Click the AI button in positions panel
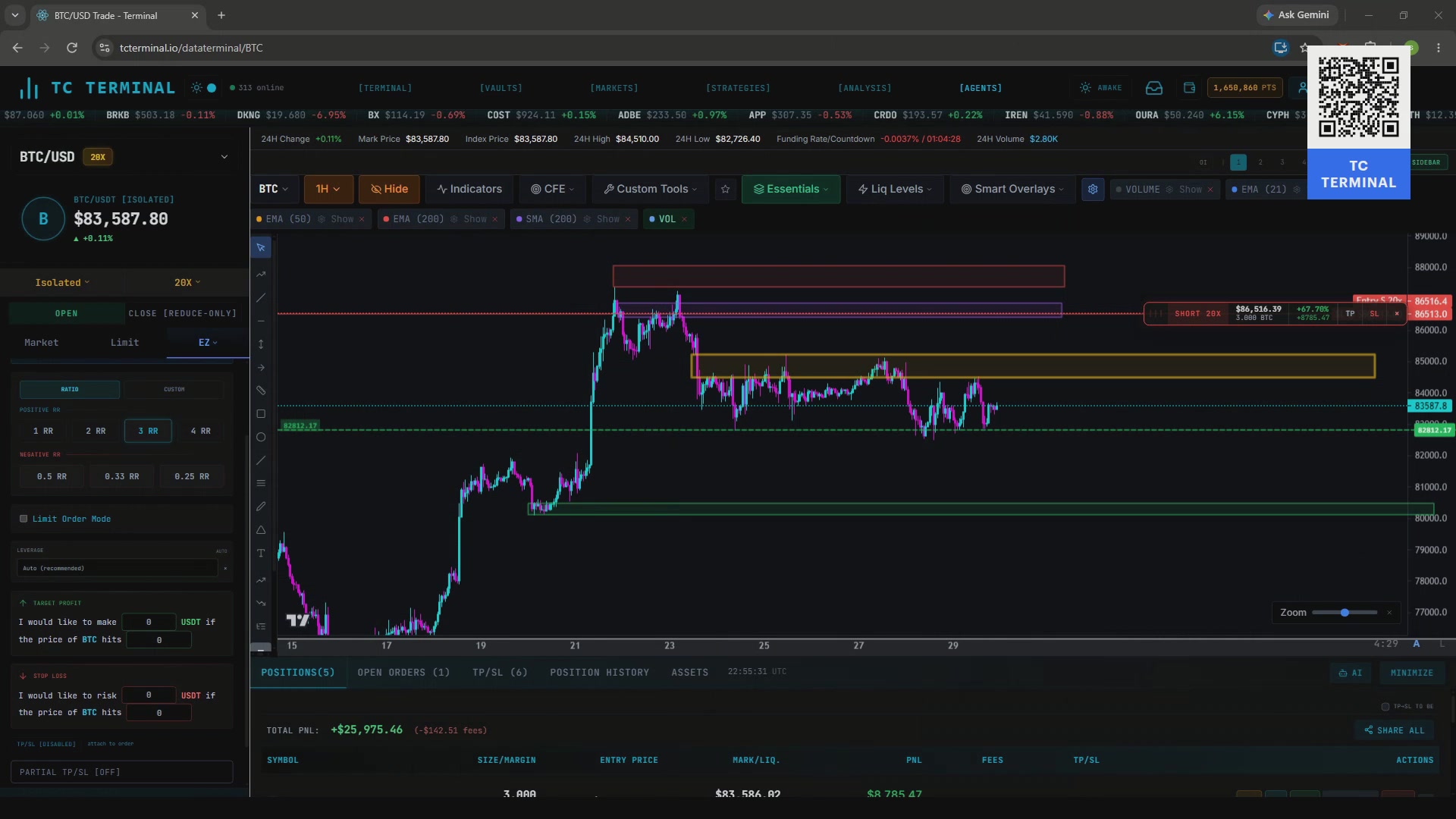The height and width of the screenshot is (819, 1456). (1351, 673)
